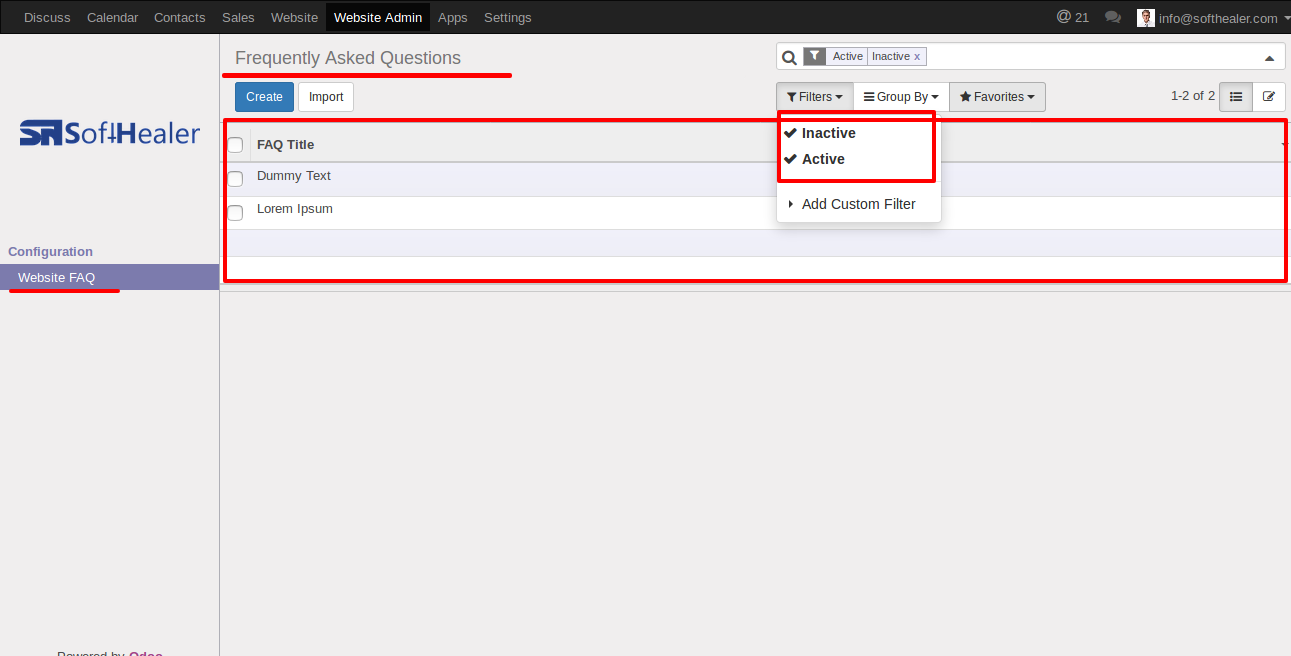The height and width of the screenshot is (656, 1291).
Task: Open the Favorites dropdown
Action: tap(997, 97)
